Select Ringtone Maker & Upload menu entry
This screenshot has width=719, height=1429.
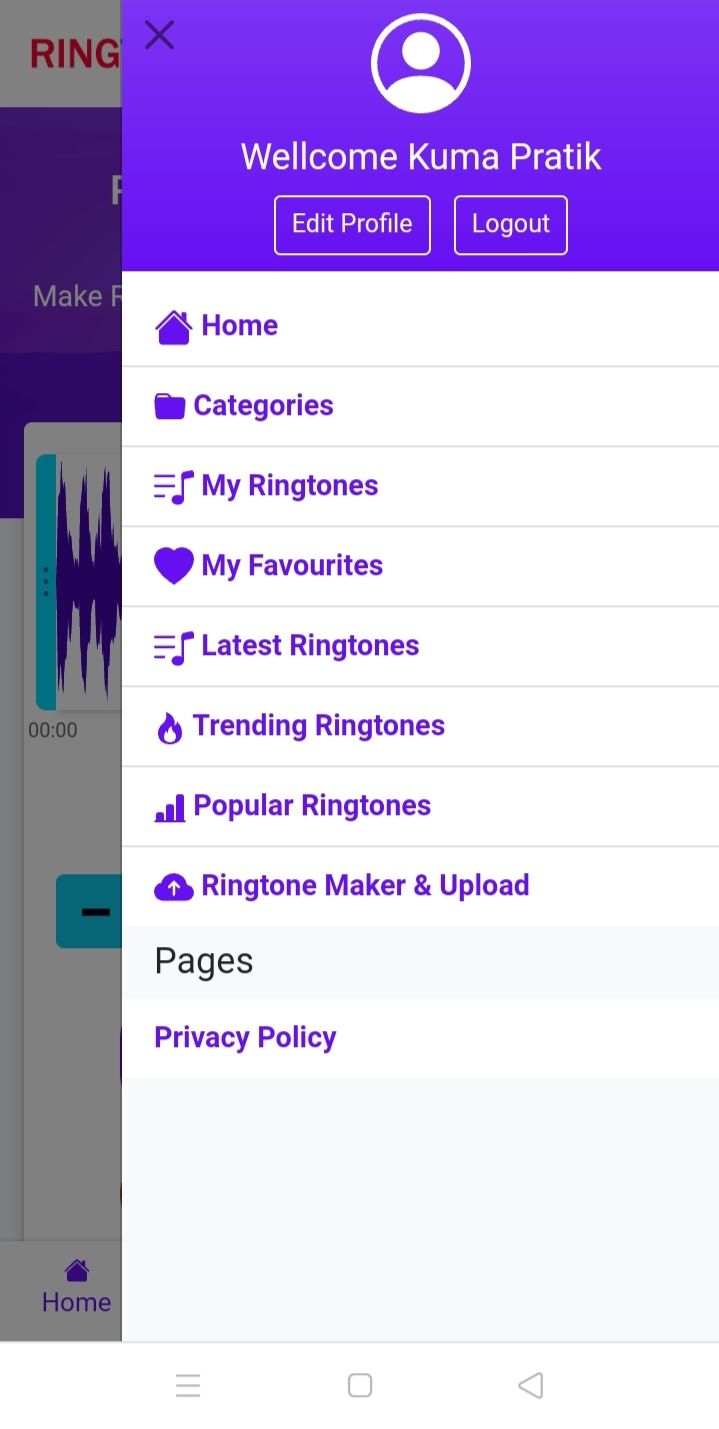pos(365,886)
